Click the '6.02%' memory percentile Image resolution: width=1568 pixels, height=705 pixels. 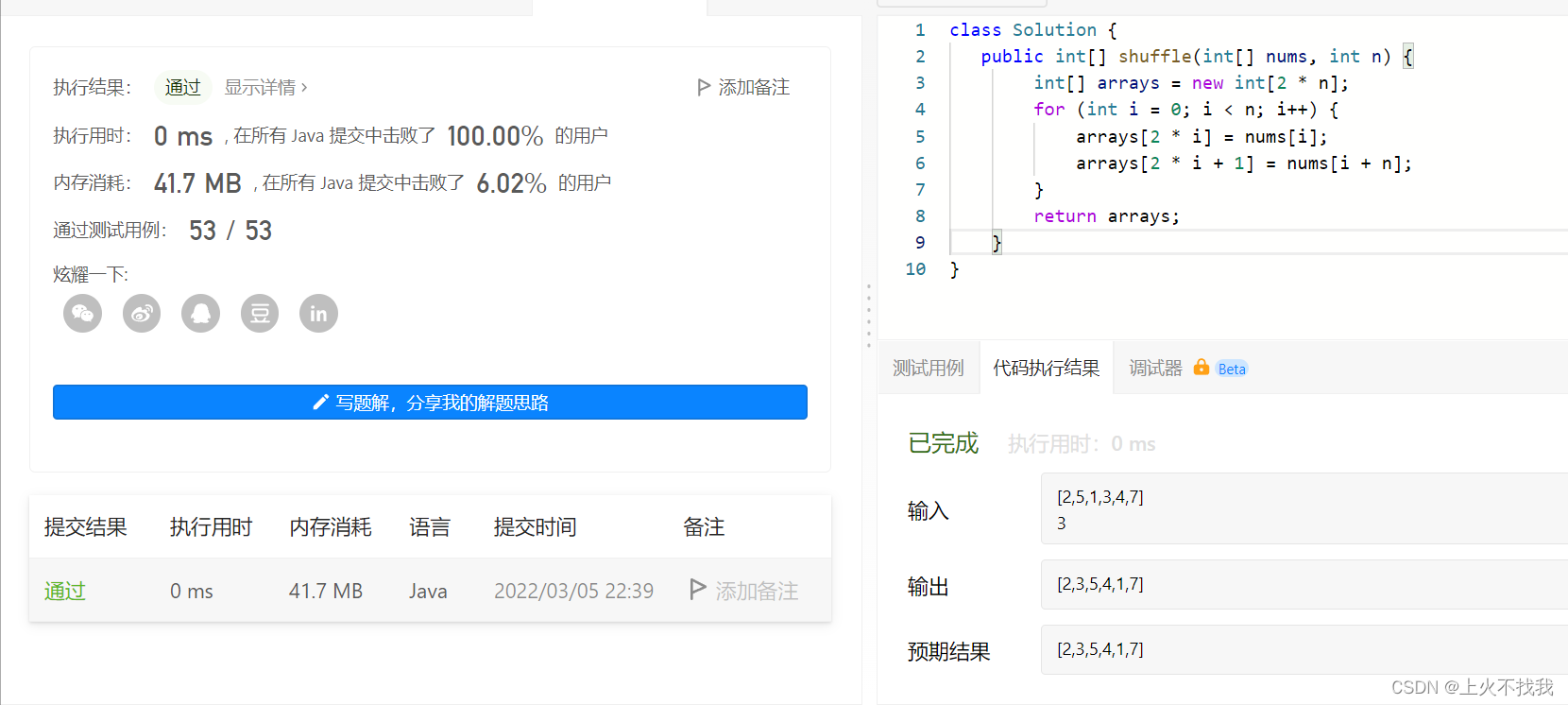[x=511, y=183]
